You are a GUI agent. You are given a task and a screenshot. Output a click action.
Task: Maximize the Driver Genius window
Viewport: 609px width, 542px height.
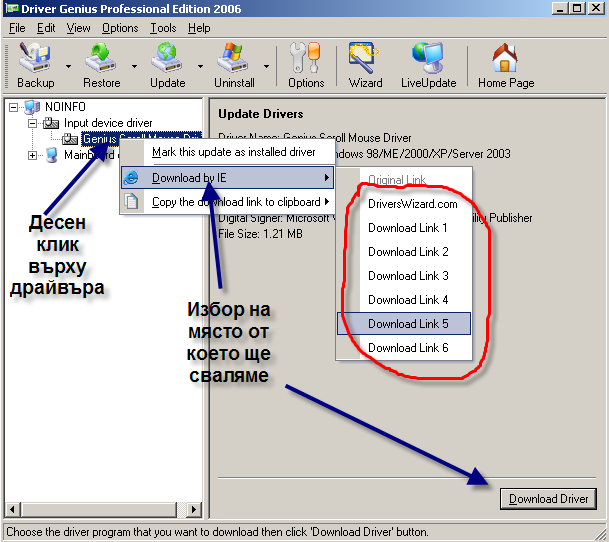(578, 8)
